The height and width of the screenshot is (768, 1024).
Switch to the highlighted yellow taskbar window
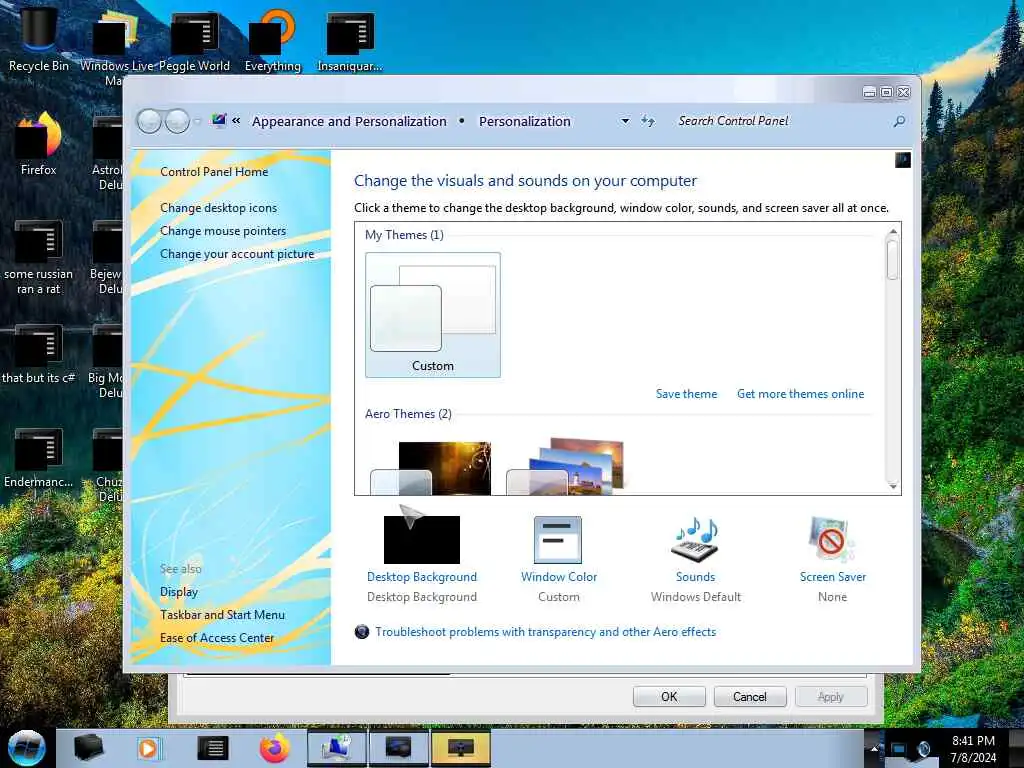[x=460, y=748]
